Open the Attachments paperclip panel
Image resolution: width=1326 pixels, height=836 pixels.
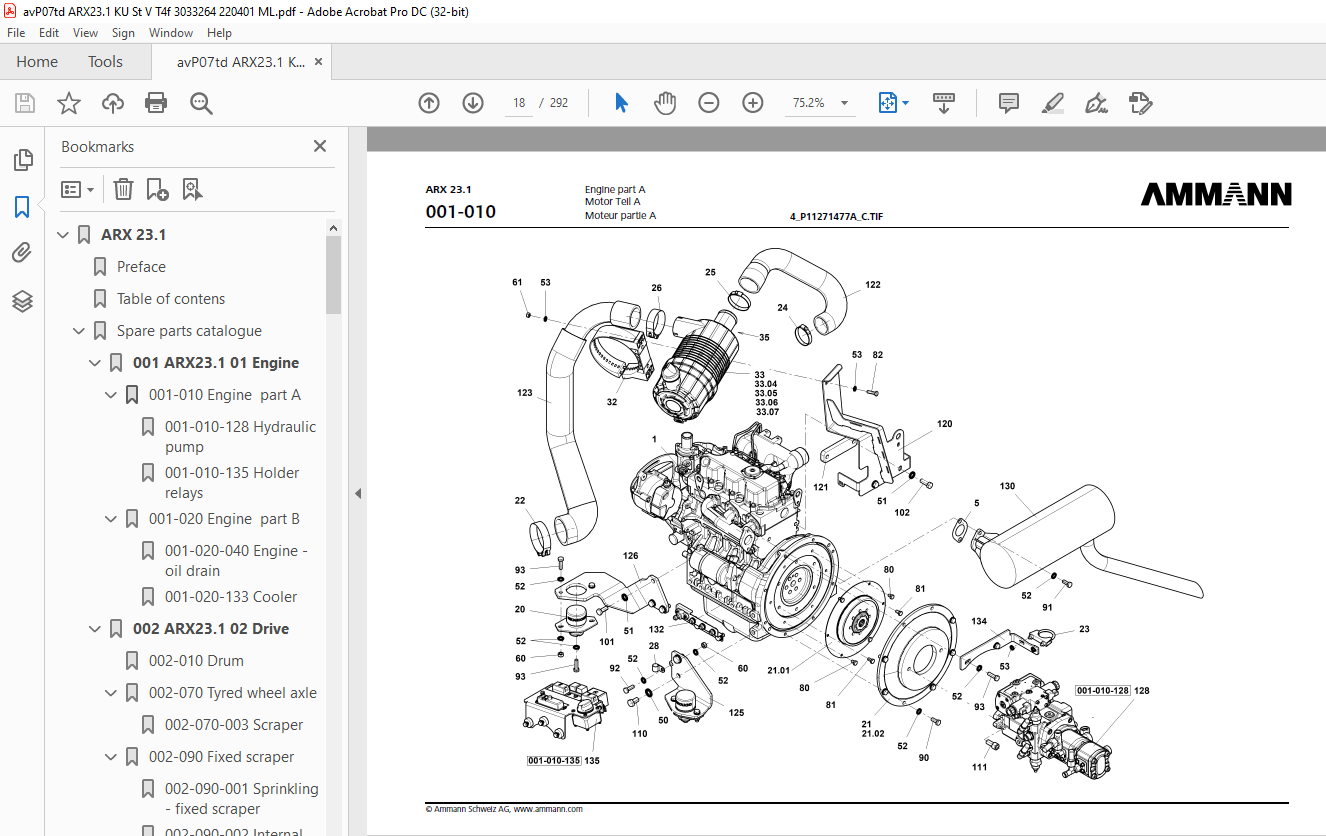[22, 253]
